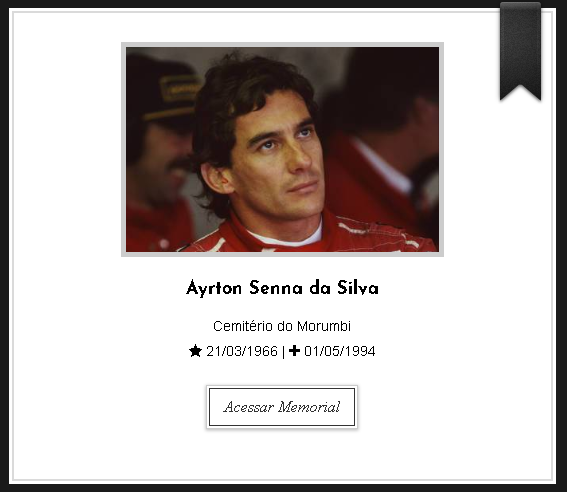
Task: Click the word Memorial inside the button
Action: click(x=309, y=407)
